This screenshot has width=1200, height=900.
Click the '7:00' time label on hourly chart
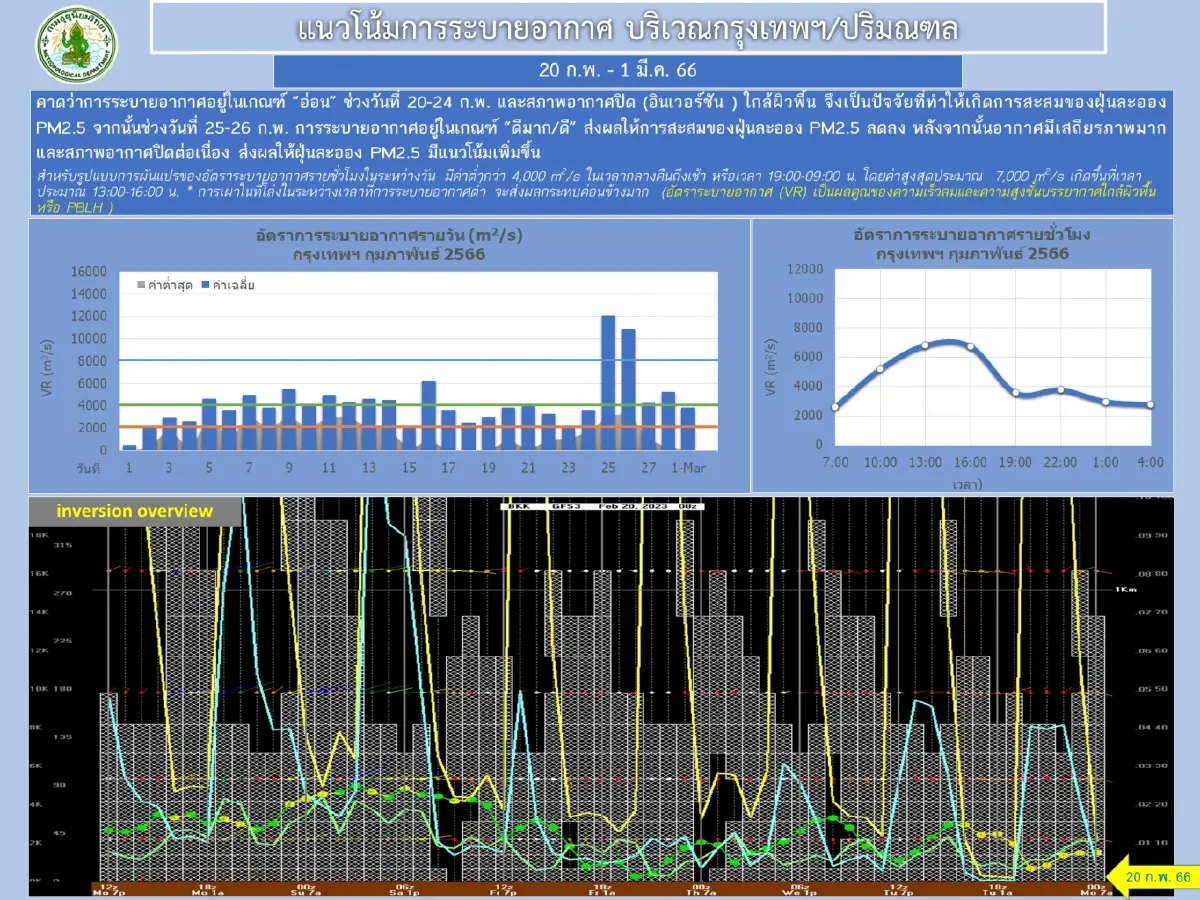coord(835,462)
